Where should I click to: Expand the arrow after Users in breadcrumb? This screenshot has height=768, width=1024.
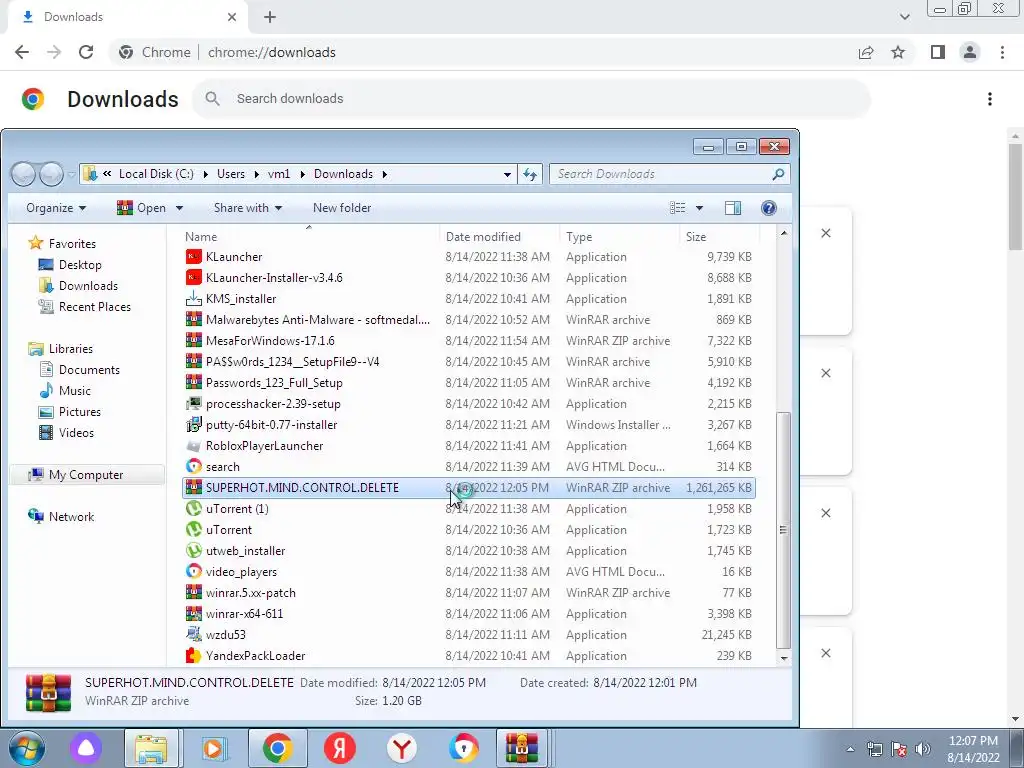coord(257,174)
